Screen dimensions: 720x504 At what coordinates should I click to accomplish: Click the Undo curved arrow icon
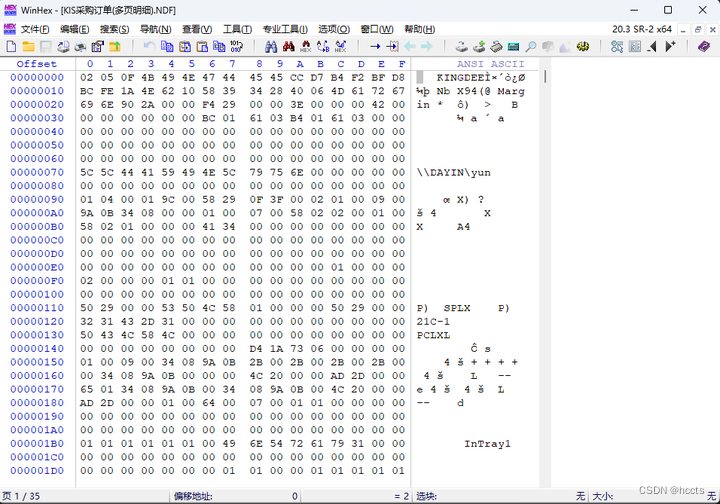point(149,46)
